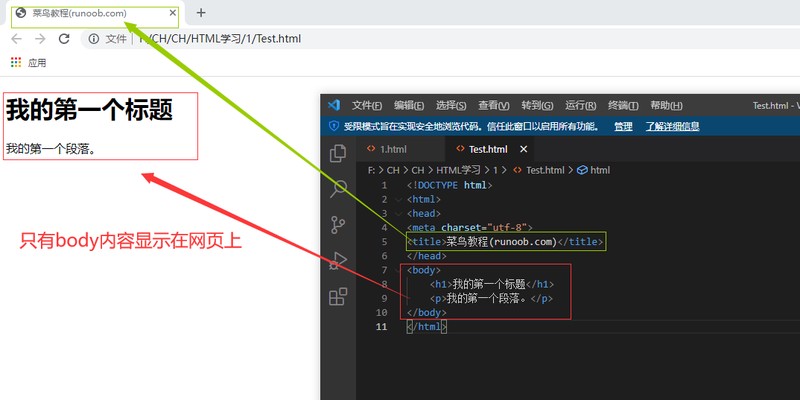Open VS Code Explorer in activity bar

338,154
